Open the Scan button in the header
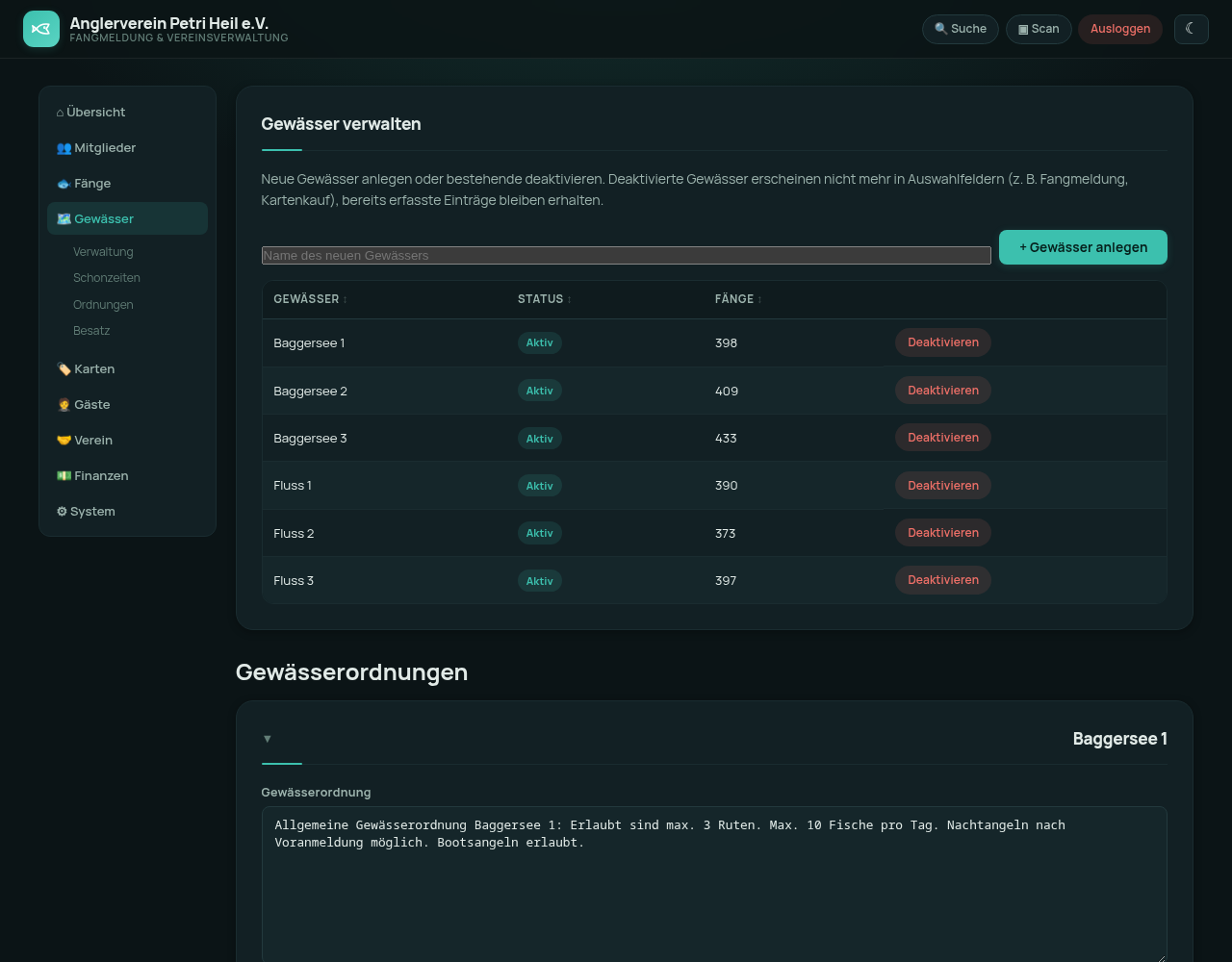 (1039, 29)
